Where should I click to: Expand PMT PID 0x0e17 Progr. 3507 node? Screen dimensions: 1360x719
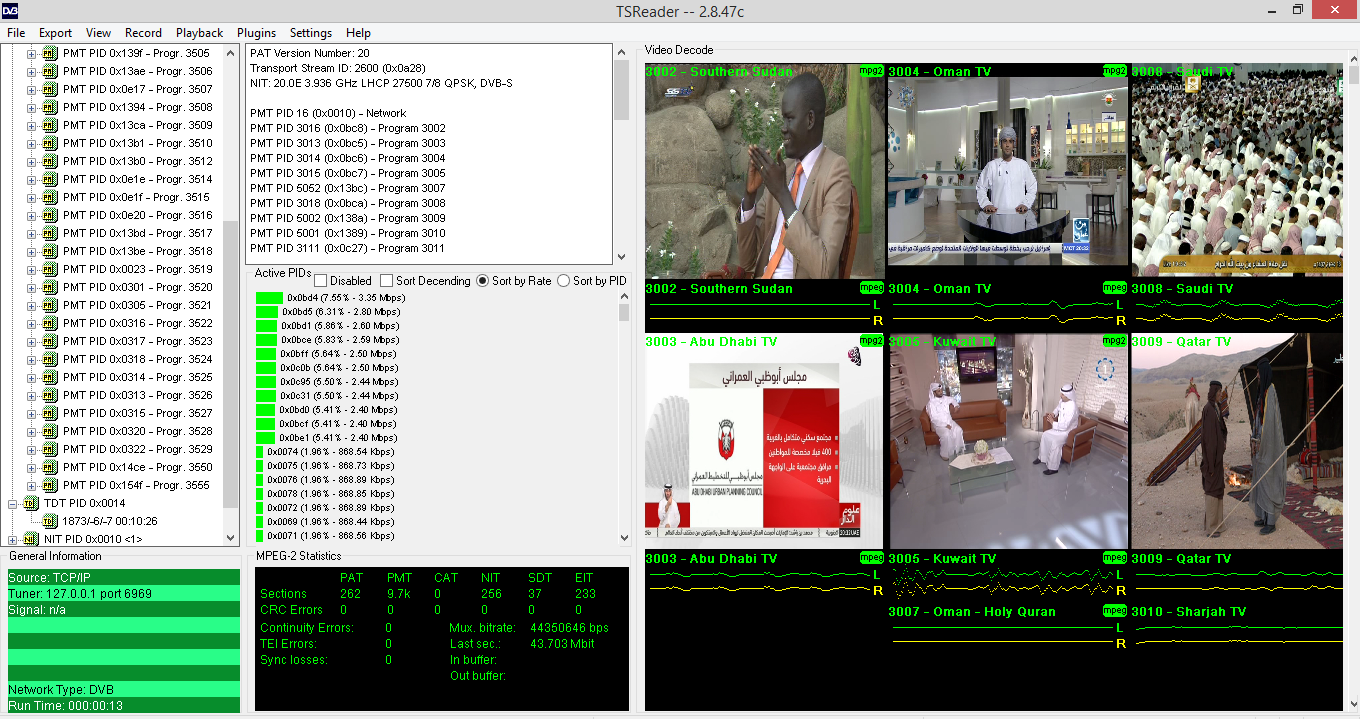(31, 90)
